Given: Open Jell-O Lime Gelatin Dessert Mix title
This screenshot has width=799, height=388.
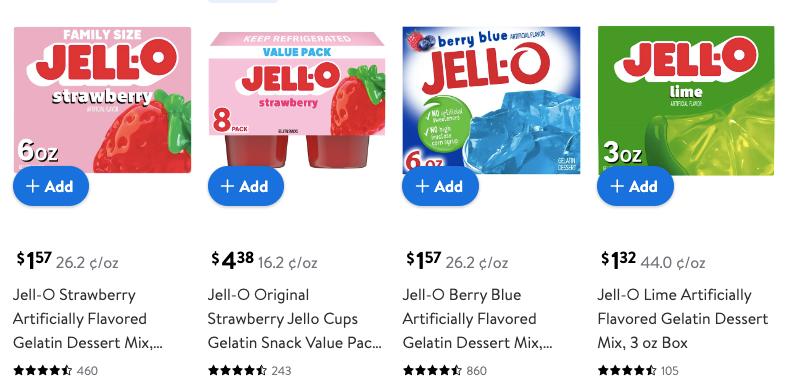Looking at the screenshot, I should coord(683,319).
